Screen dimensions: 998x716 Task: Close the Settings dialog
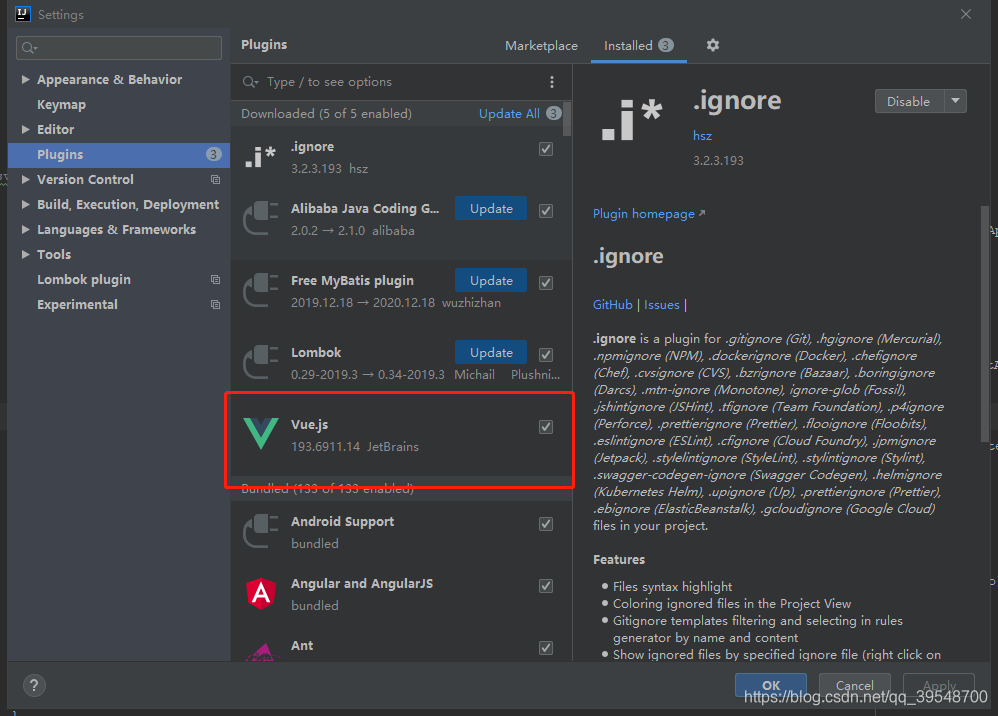966,14
